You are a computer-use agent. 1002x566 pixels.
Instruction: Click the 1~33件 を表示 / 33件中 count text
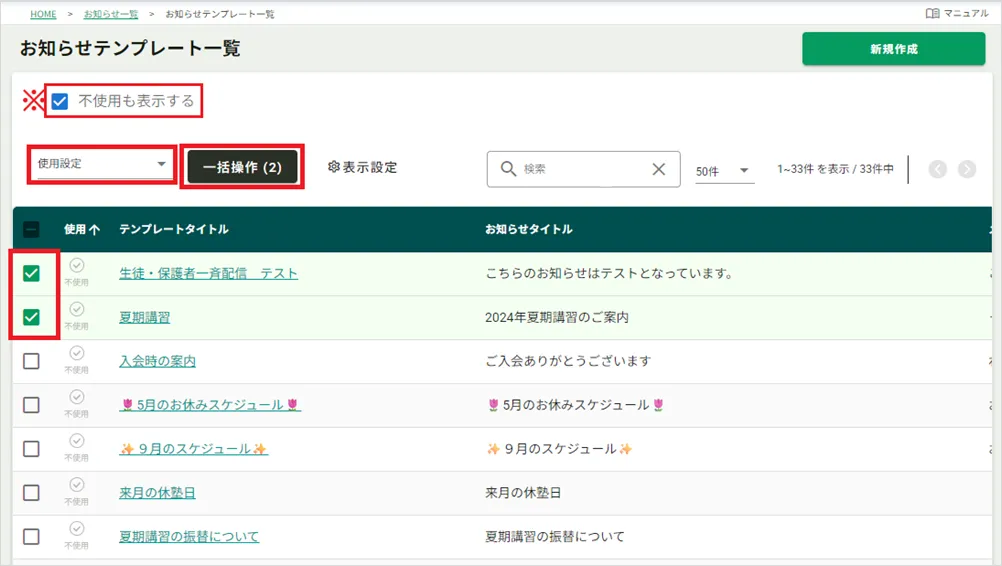(x=835, y=169)
